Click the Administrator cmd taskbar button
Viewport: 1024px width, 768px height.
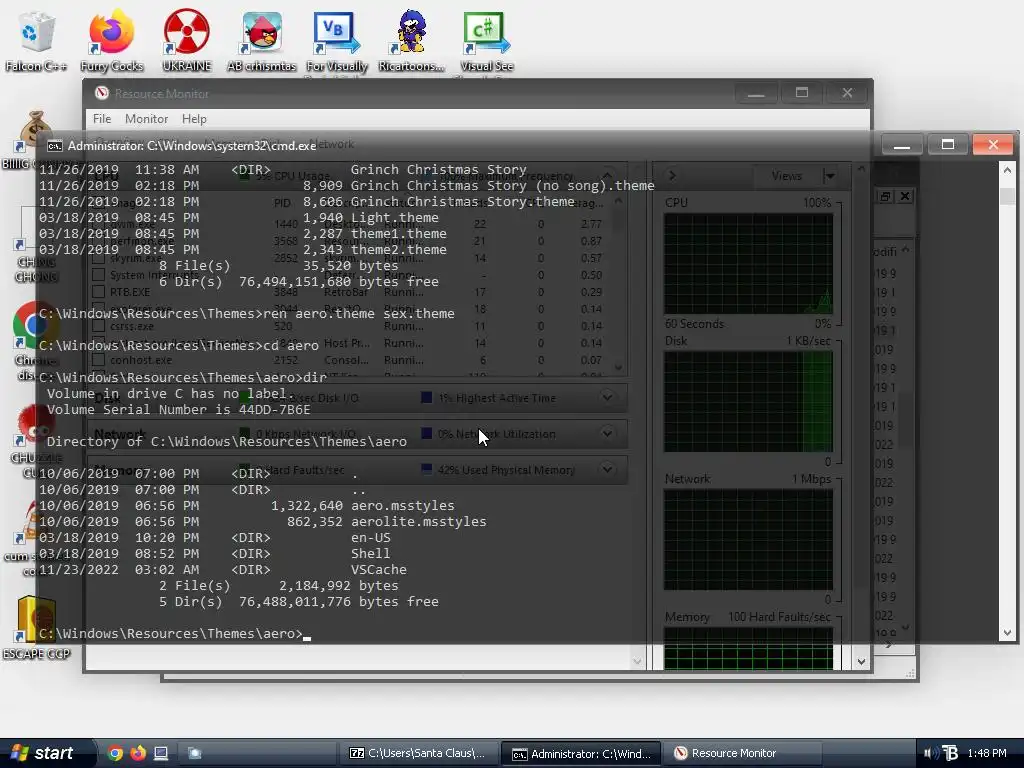pyautogui.click(x=581, y=754)
